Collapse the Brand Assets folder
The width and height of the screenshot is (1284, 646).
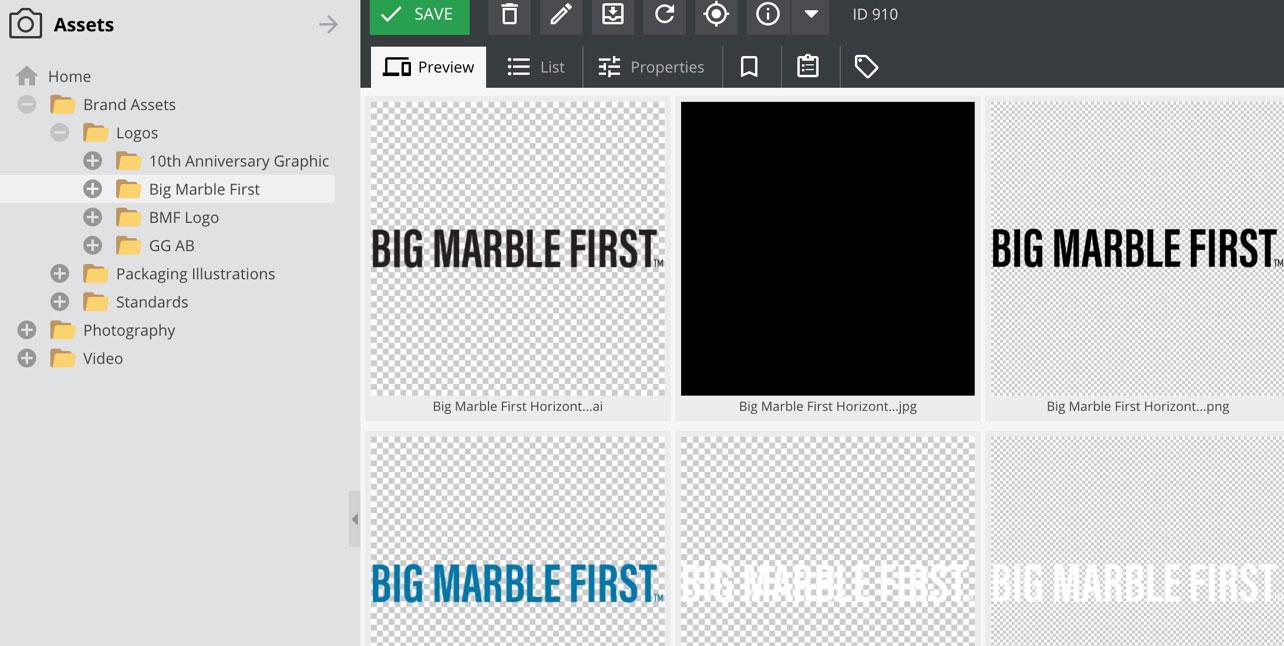pos(27,104)
